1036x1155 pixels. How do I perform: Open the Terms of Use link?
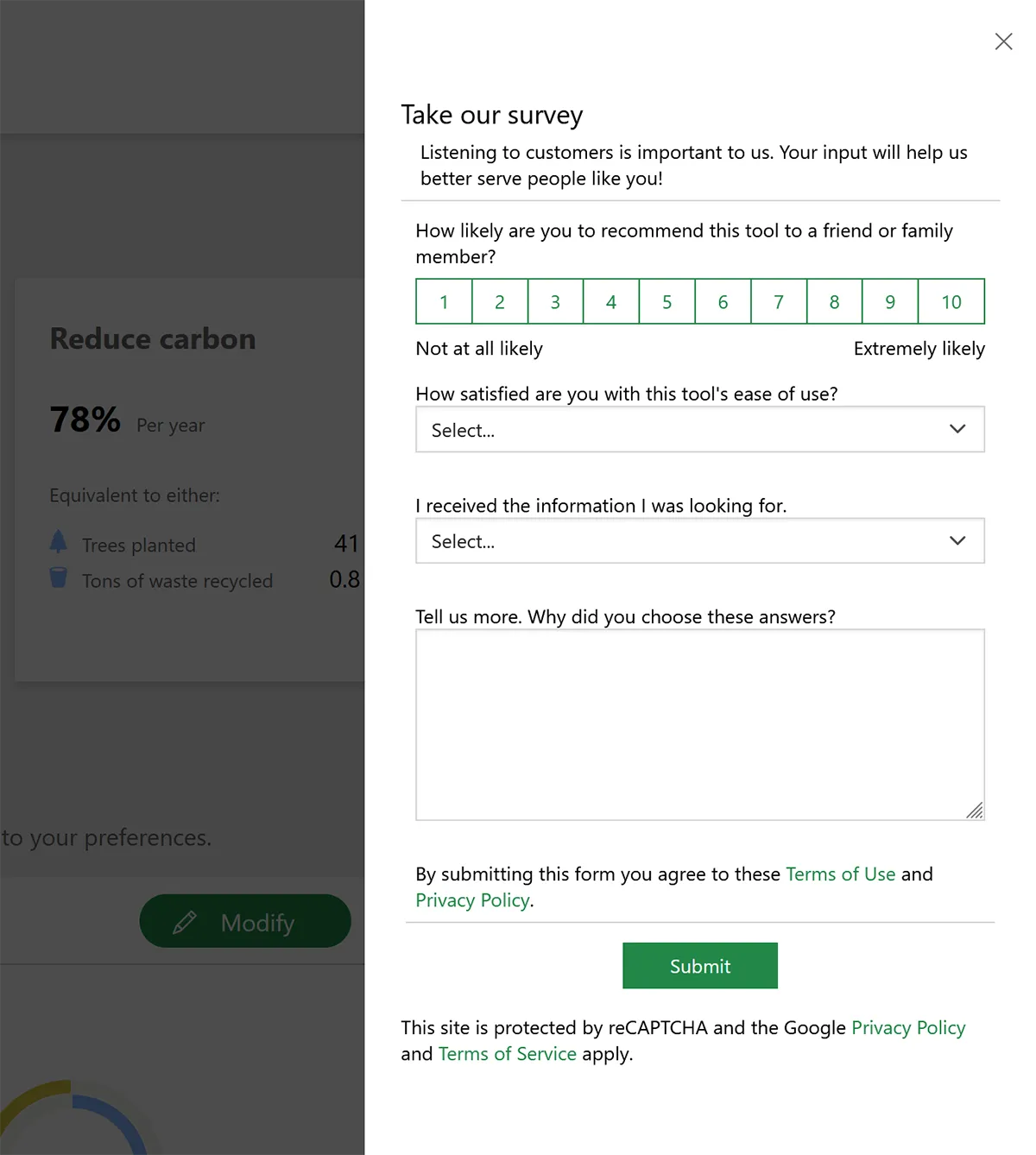point(840,874)
